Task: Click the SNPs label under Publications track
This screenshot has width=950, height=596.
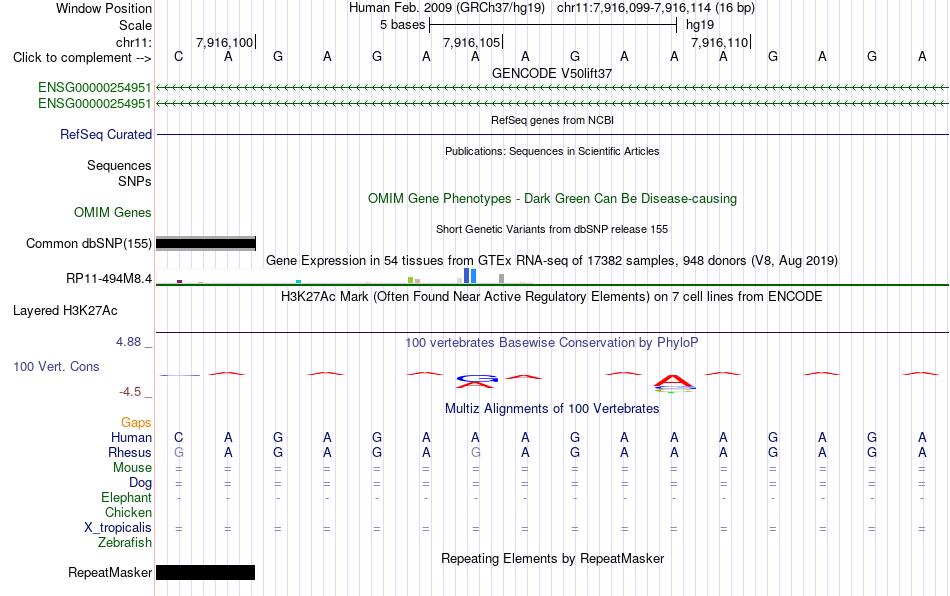Action: pyautogui.click(x=135, y=181)
